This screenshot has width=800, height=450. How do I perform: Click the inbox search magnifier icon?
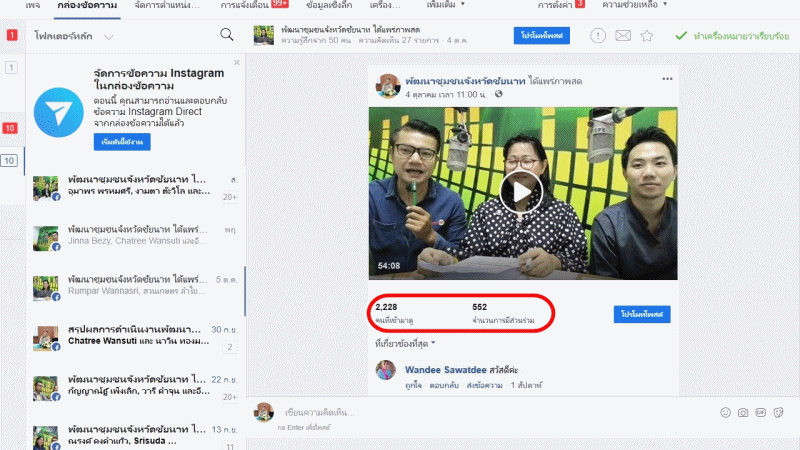click(227, 35)
